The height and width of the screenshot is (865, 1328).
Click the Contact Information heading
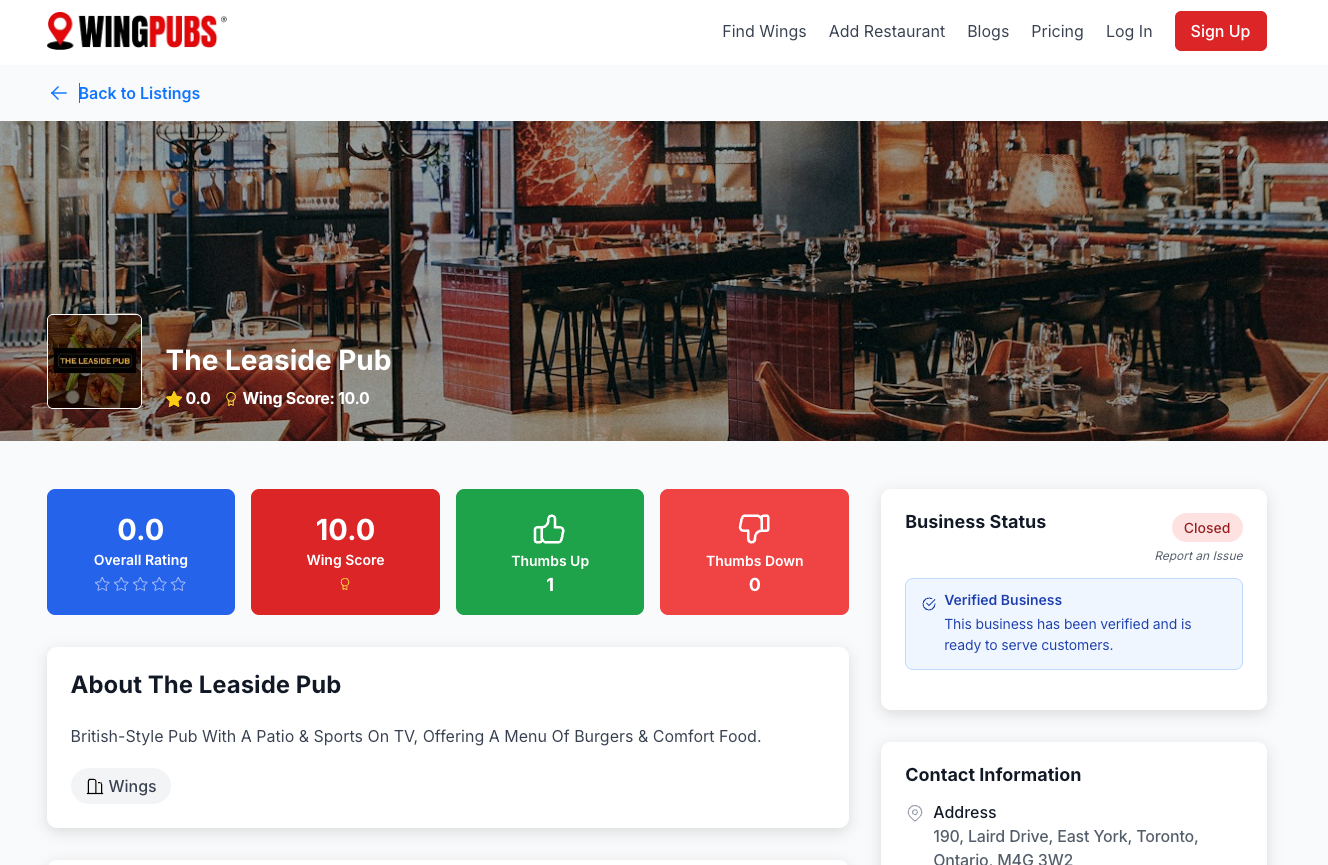click(993, 775)
